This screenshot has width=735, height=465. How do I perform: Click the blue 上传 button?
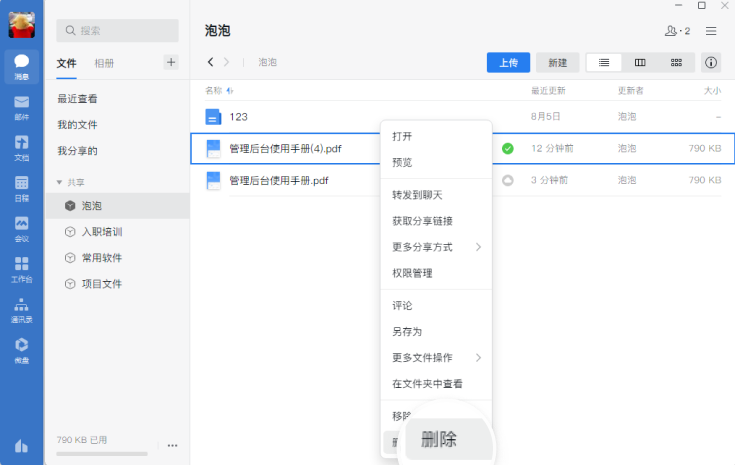pos(508,62)
